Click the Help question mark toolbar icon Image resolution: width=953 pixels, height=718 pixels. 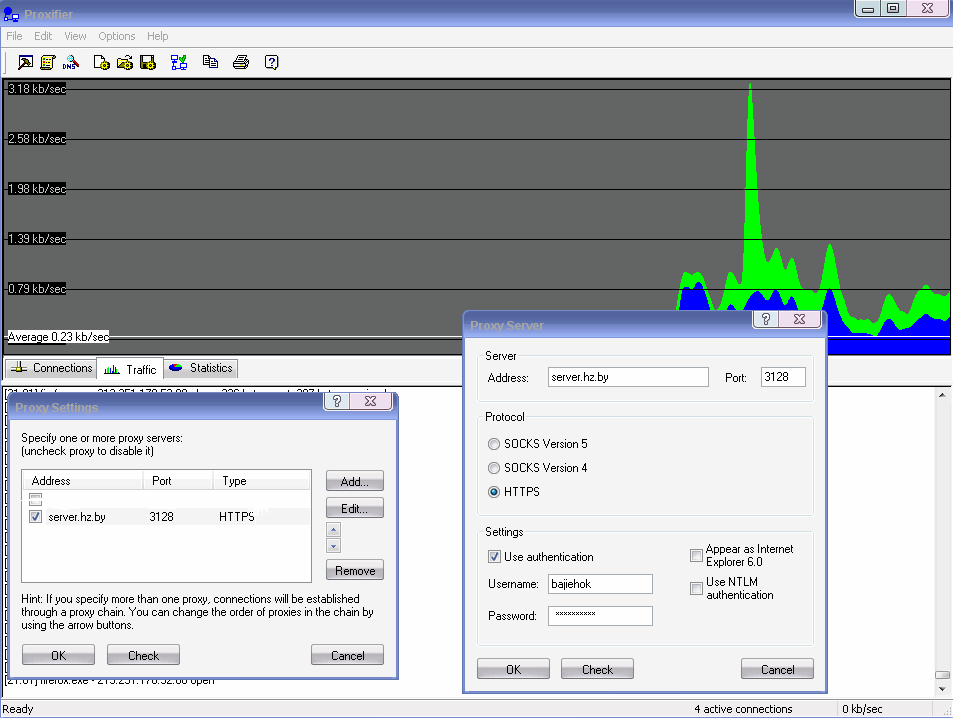tap(272, 62)
